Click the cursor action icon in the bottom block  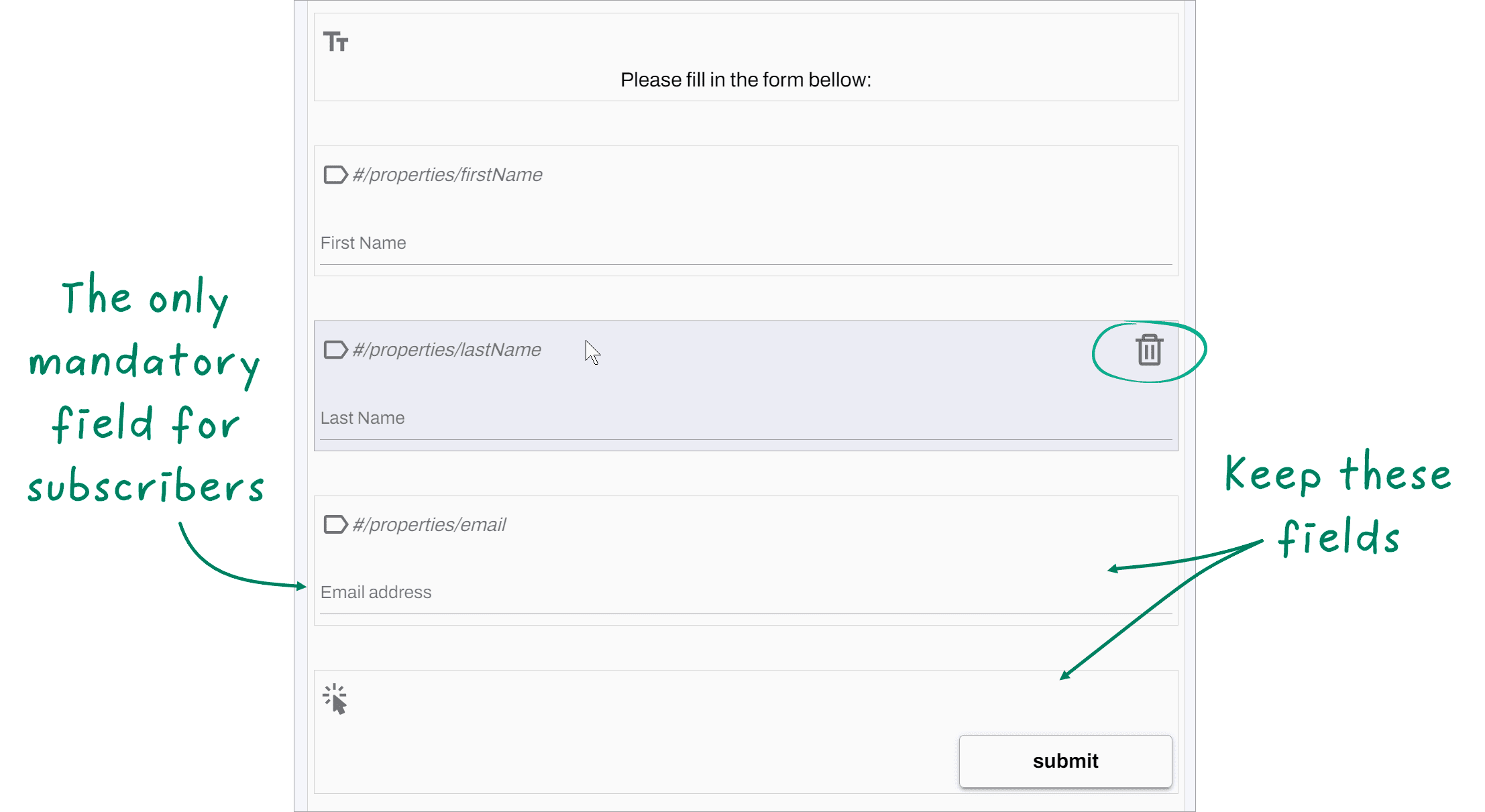335,699
